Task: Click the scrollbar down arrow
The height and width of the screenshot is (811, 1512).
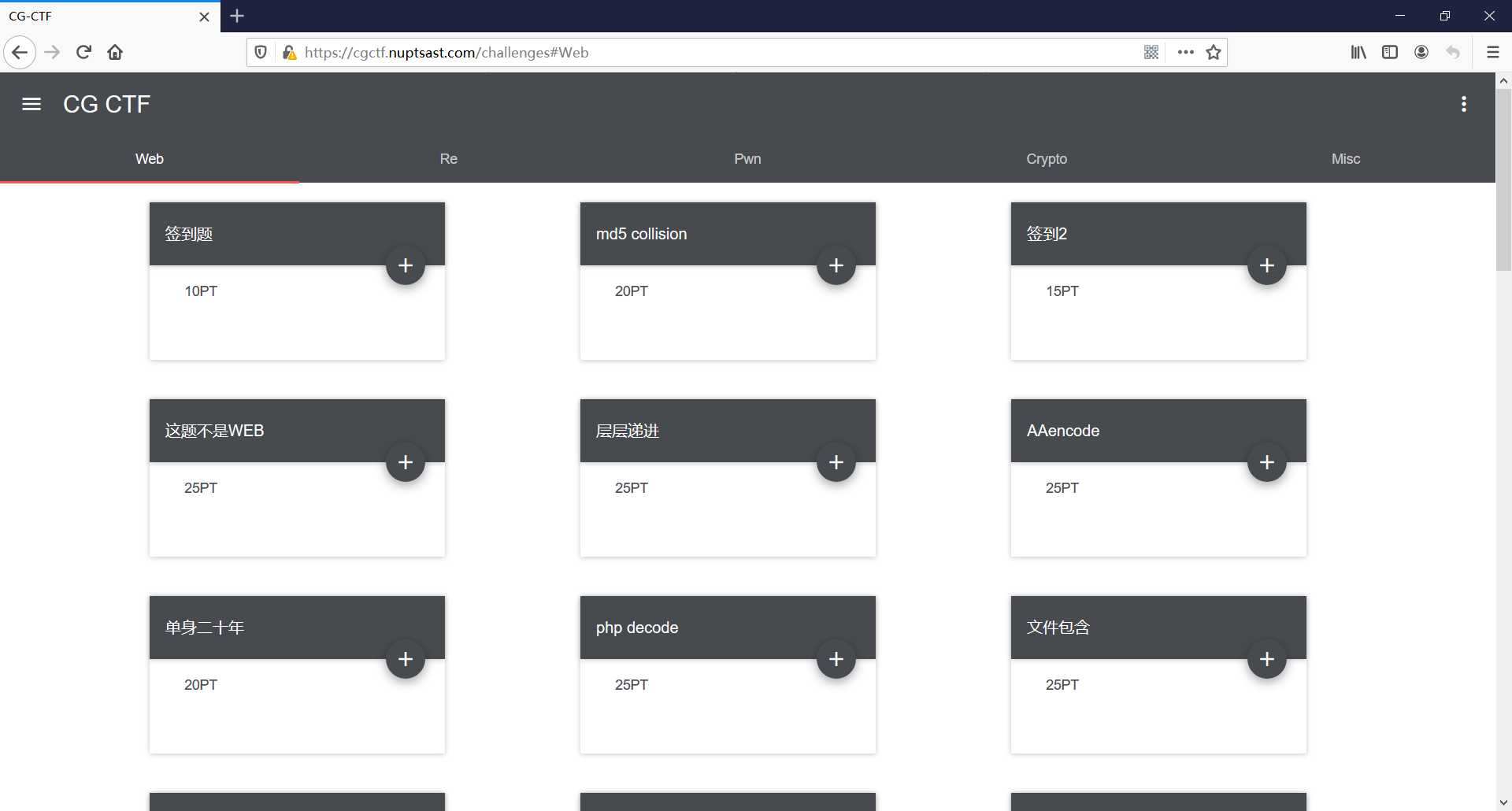Action: pyautogui.click(x=1503, y=803)
